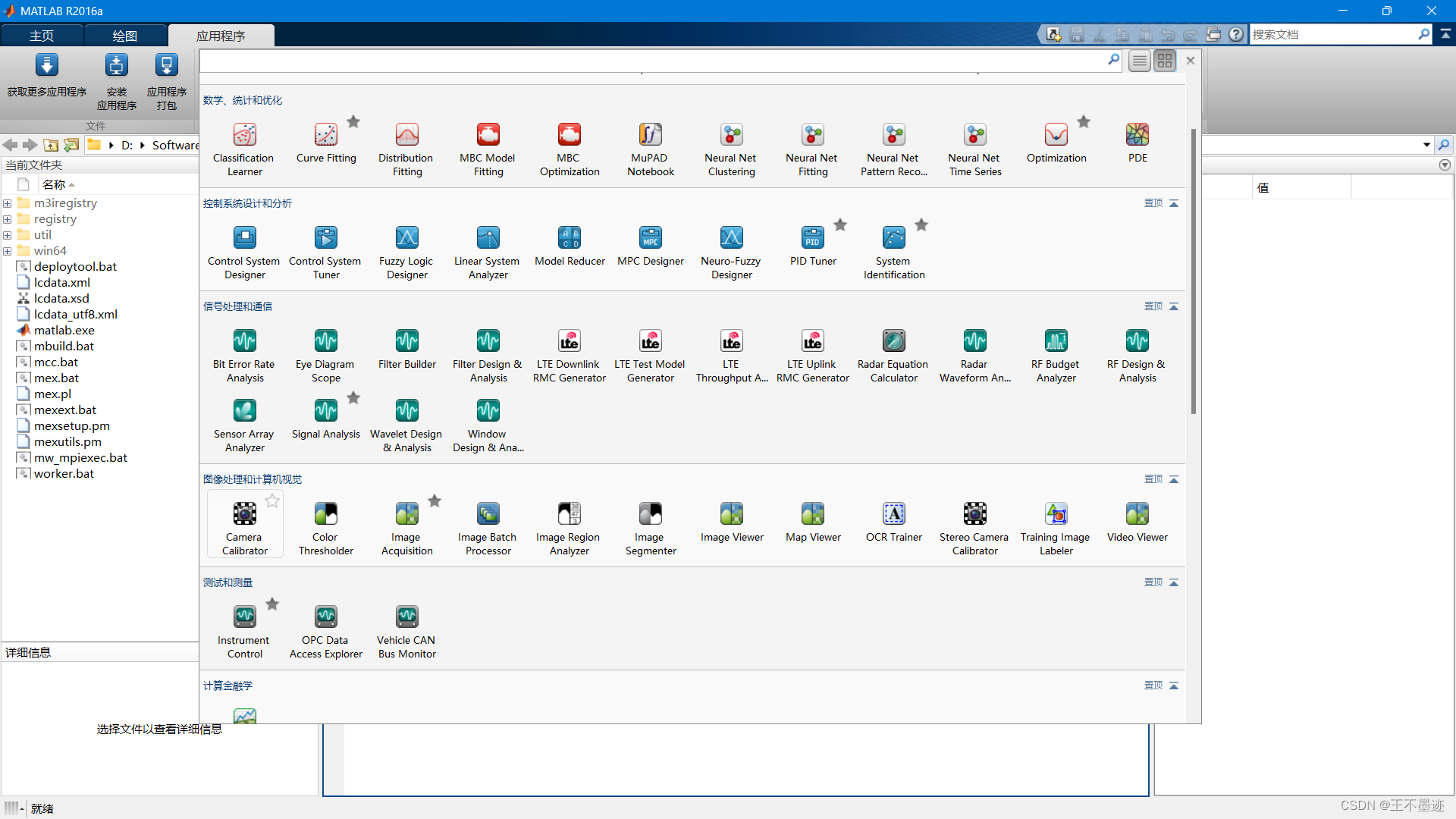The width and height of the screenshot is (1456, 819).
Task: Collapse the signal processing and communications section
Action: pyautogui.click(x=1174, y=306)
